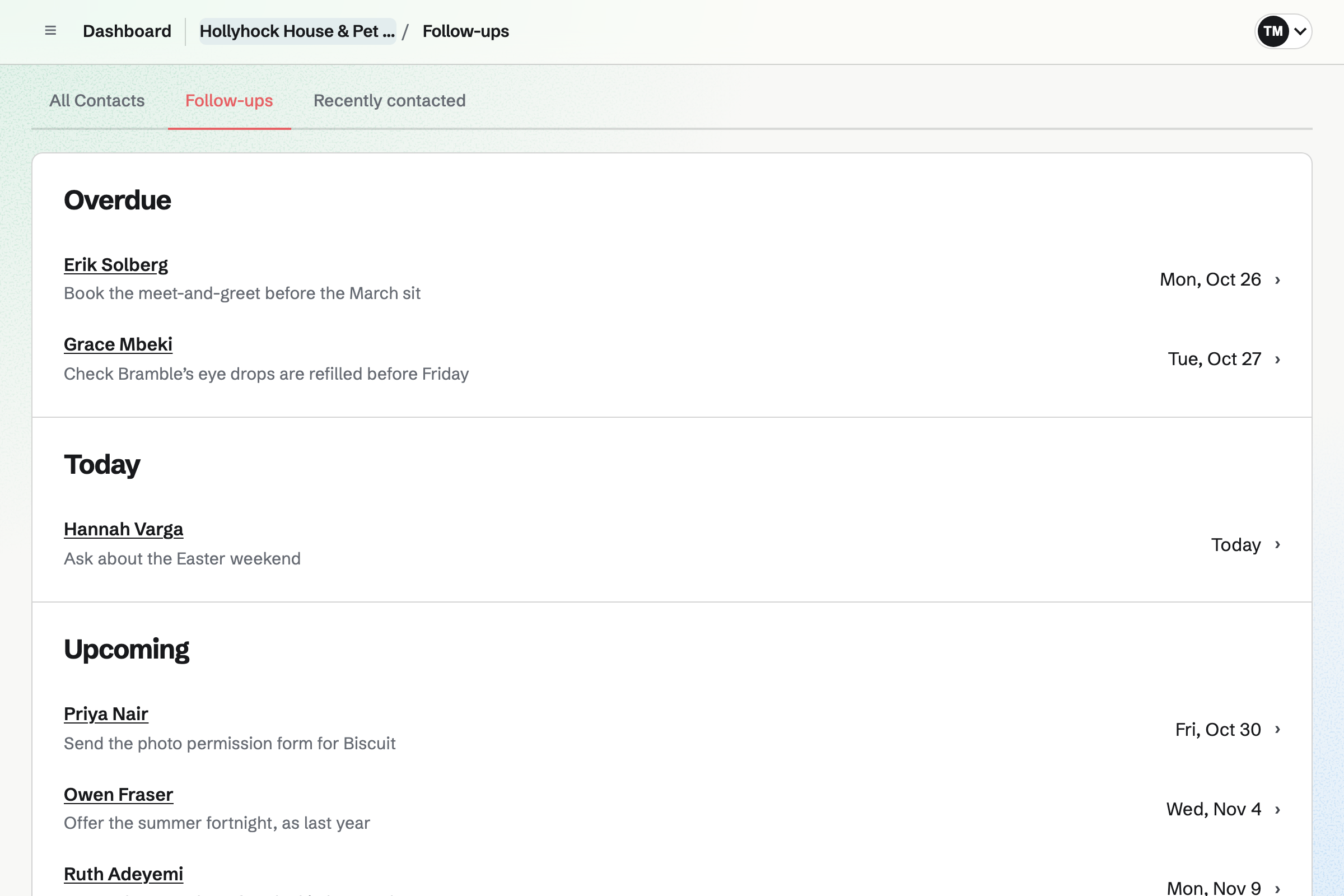Click the chevron next to Mon, Nov 9
This screenshot has width=1344, height=896.
(x=1277, y=889)
